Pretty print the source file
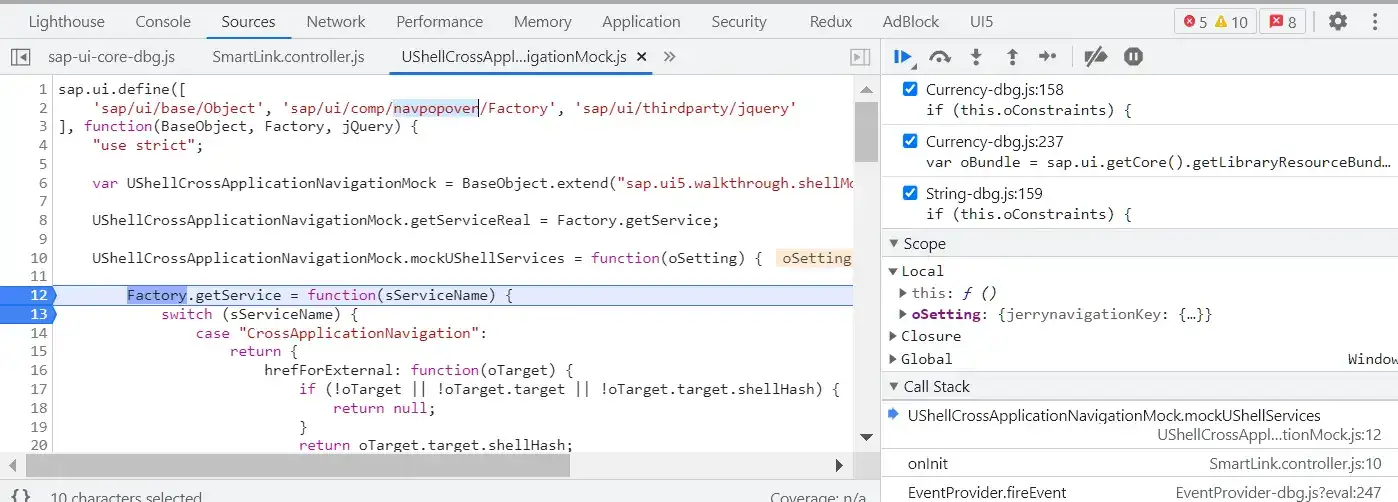Image resolution: width=1398 pixels, height=502 pixels. [x=20, y=496]
